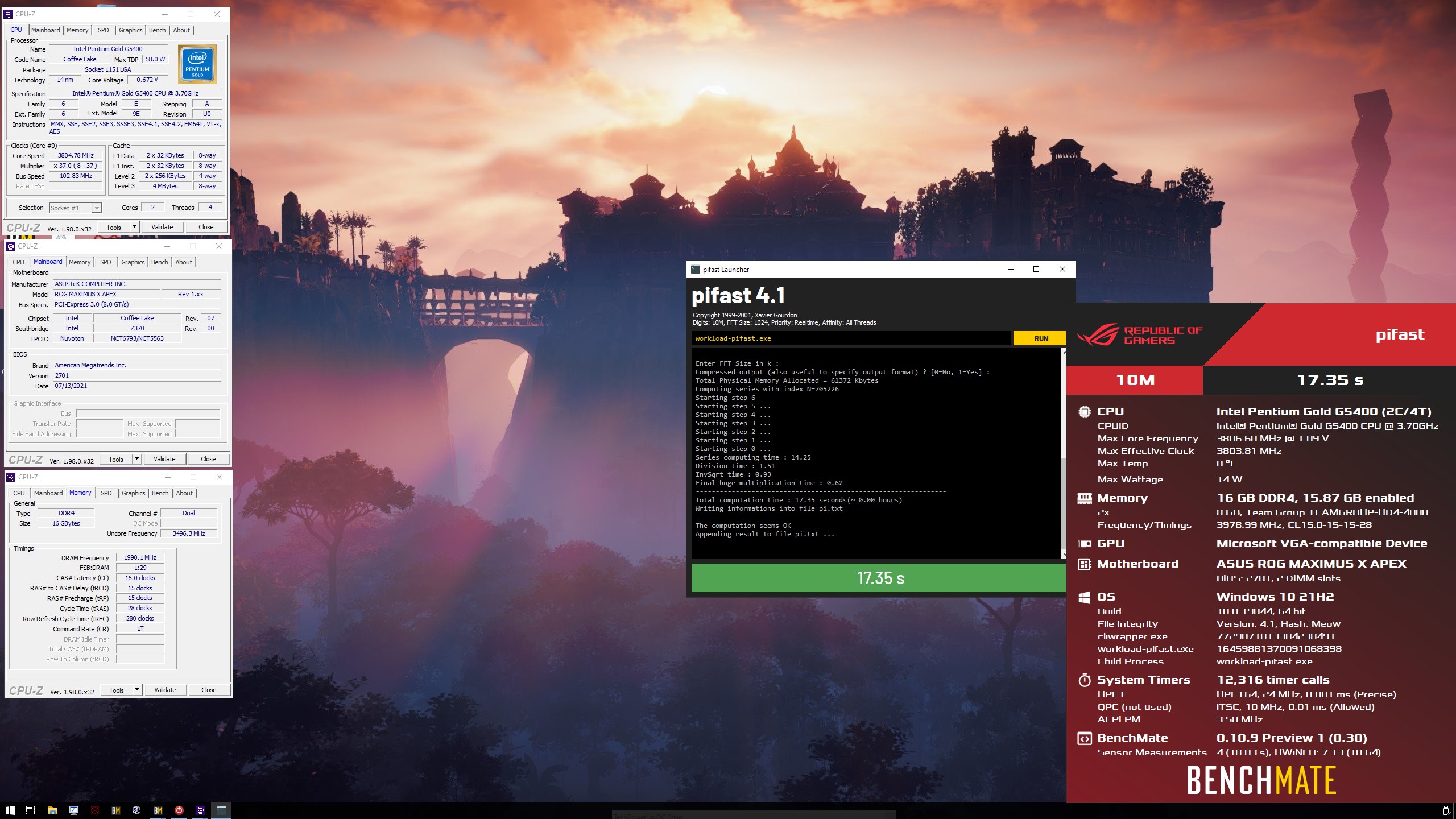The height and width of the screenshot is (819, 1456).
Task: Click Core Speed value 3804.78 MHz
Action: point(76,155)
